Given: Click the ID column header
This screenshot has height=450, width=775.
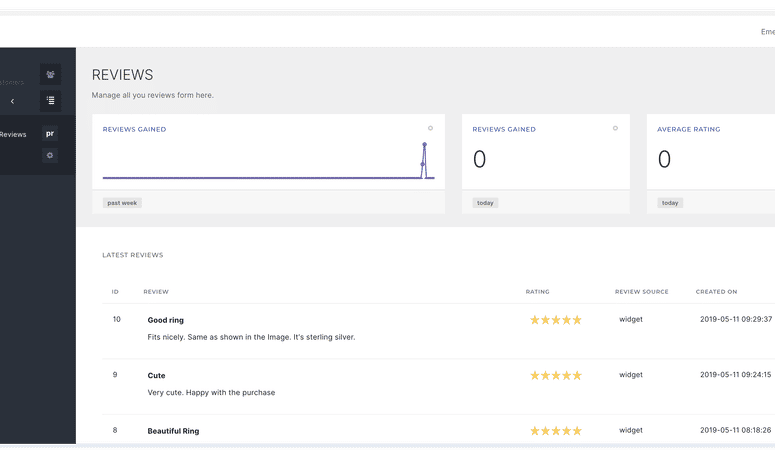Looking at the screenshot, I should tap(115, 292).
